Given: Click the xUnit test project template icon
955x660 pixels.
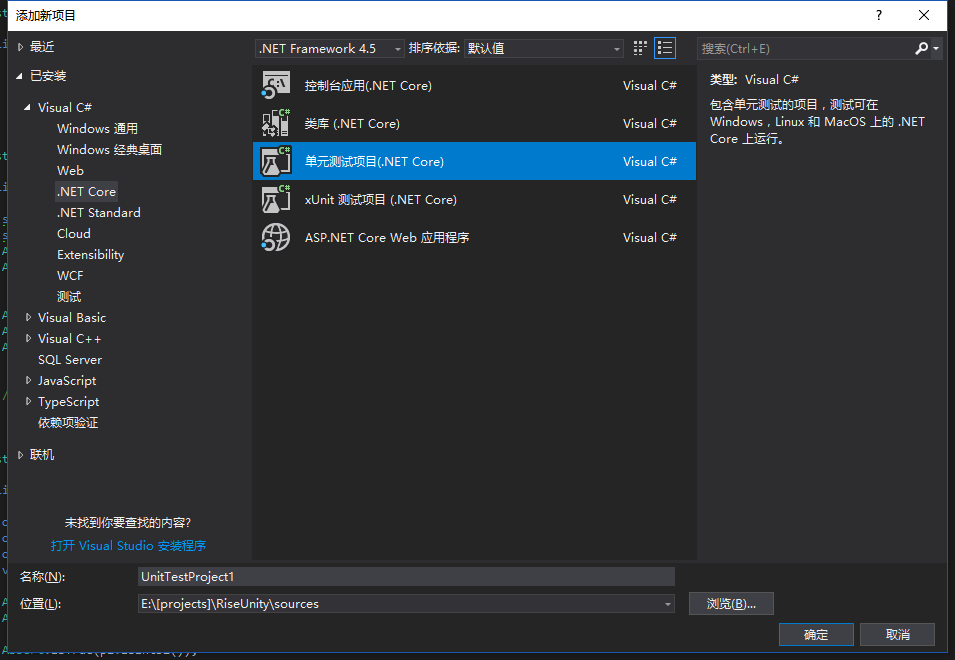Looking at the screenshot, I should [275, 200].
